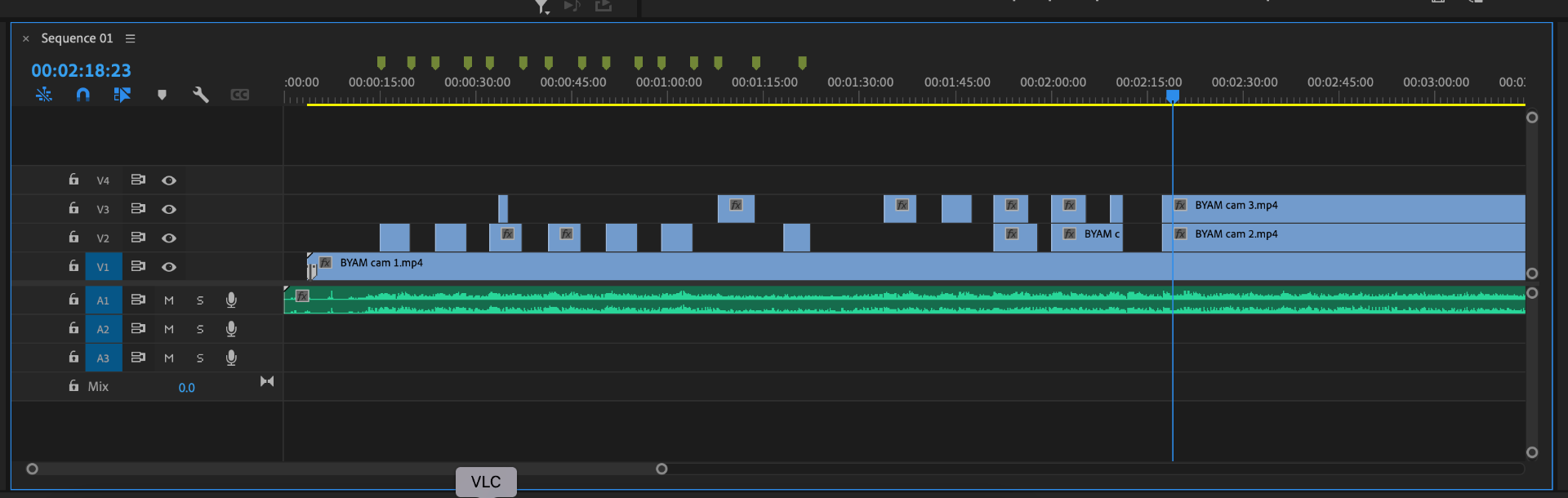
Task: Open Timeline Display Settings wrench
Action: pos(200,95)
